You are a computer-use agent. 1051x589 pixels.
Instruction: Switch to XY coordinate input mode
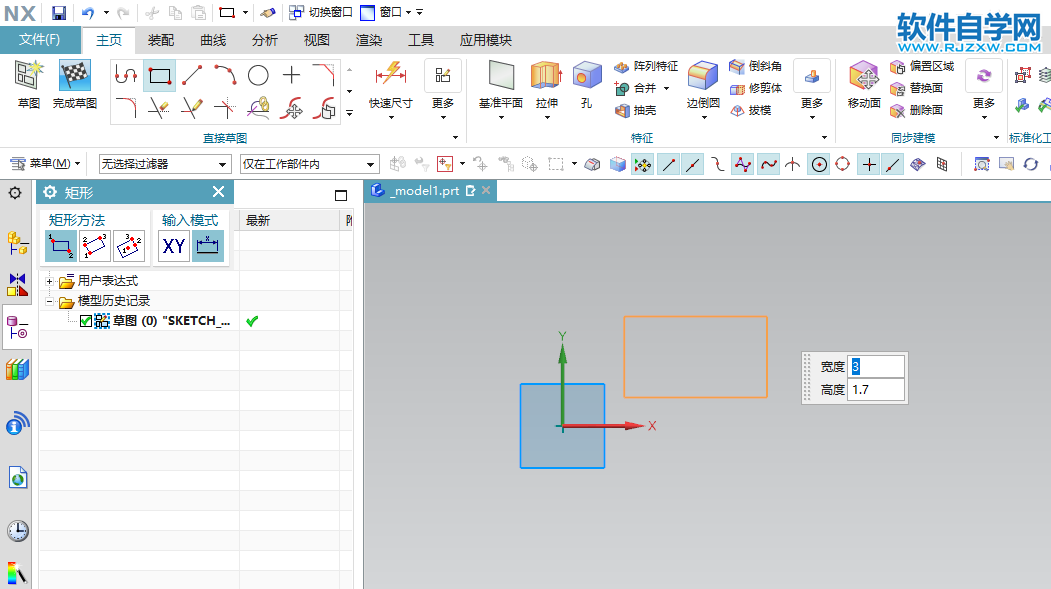pyautogui.click(x=174, y=245)
